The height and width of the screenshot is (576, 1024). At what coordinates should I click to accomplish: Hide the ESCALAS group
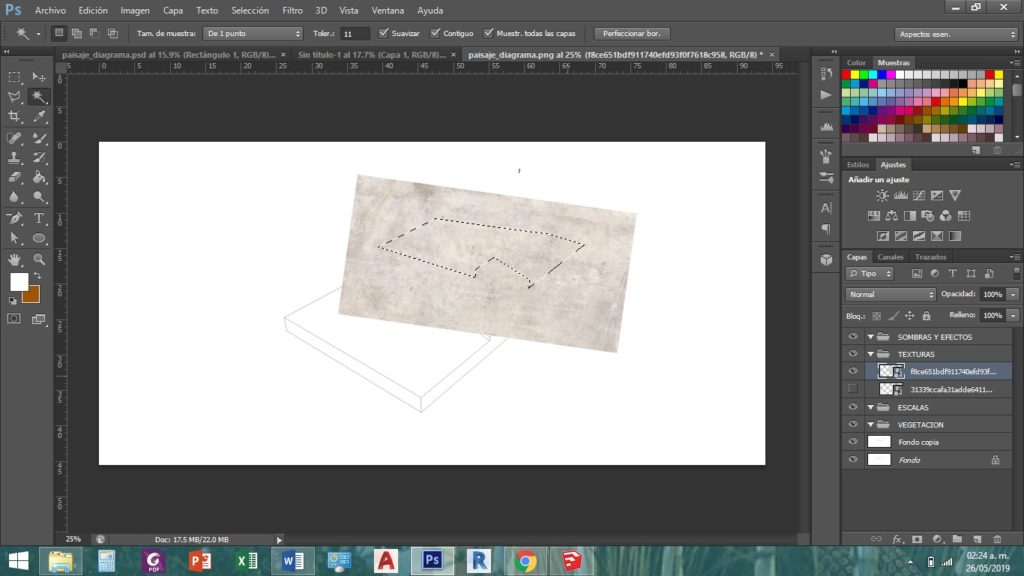pyautogui.click(x=852, y=407)
